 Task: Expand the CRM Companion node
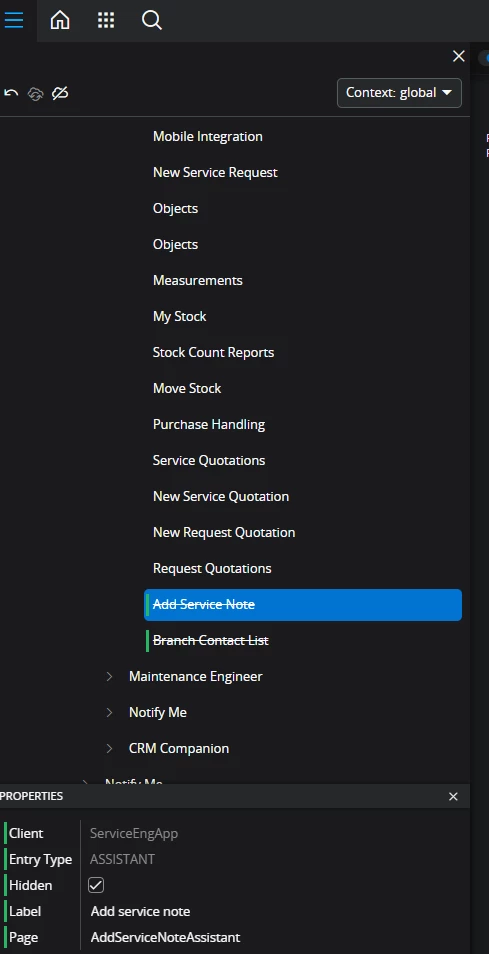click(x=109, y=748)
